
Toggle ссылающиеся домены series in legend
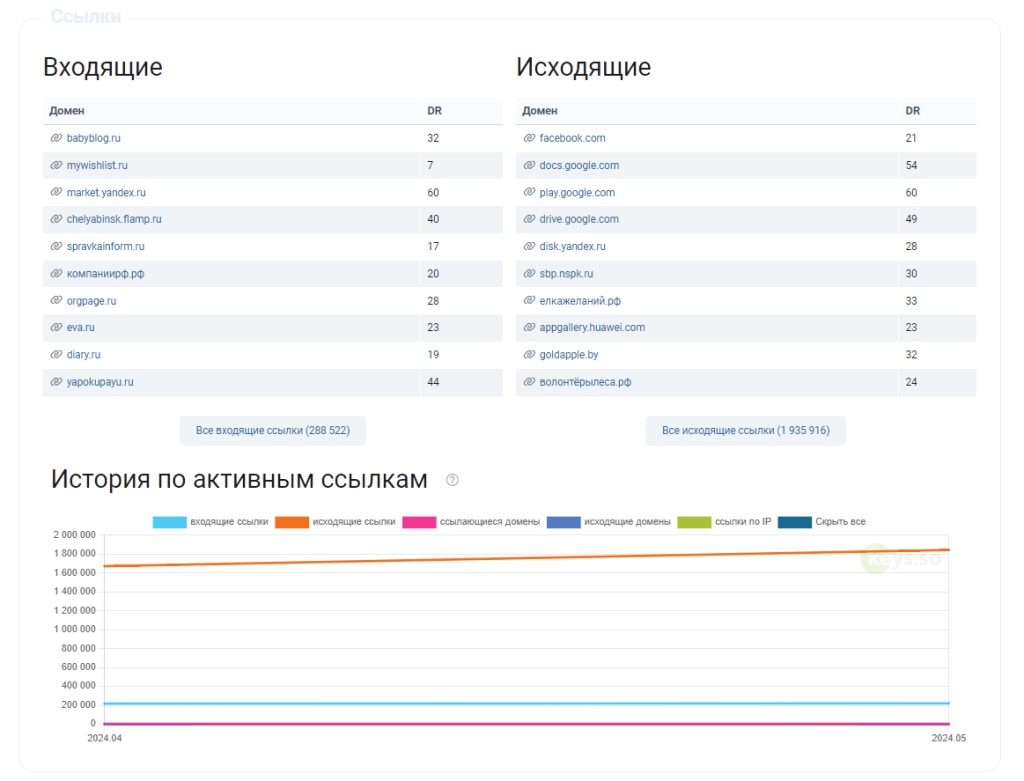point(472,522)
